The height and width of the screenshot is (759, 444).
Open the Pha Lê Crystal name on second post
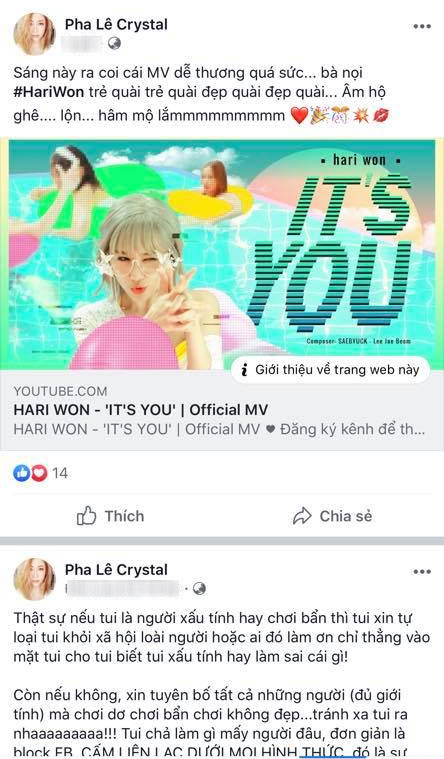pos(116,570)
